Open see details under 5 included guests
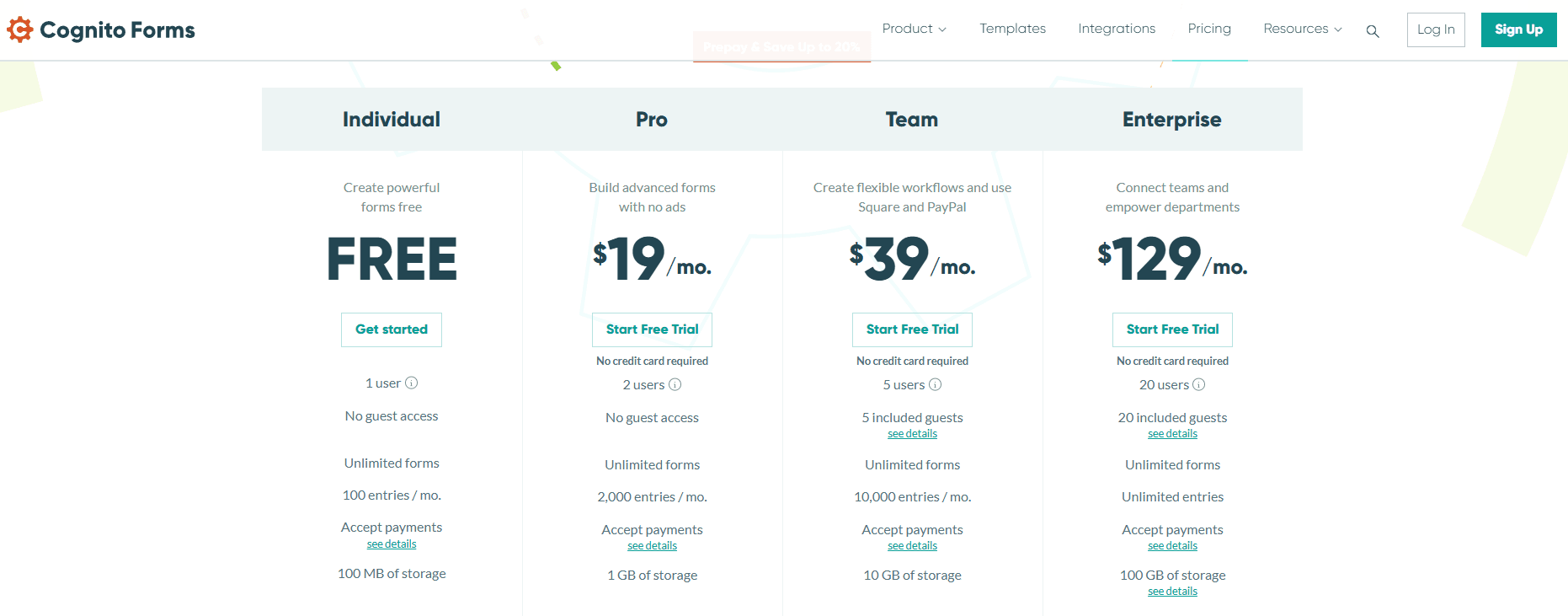 pos(913,434)
